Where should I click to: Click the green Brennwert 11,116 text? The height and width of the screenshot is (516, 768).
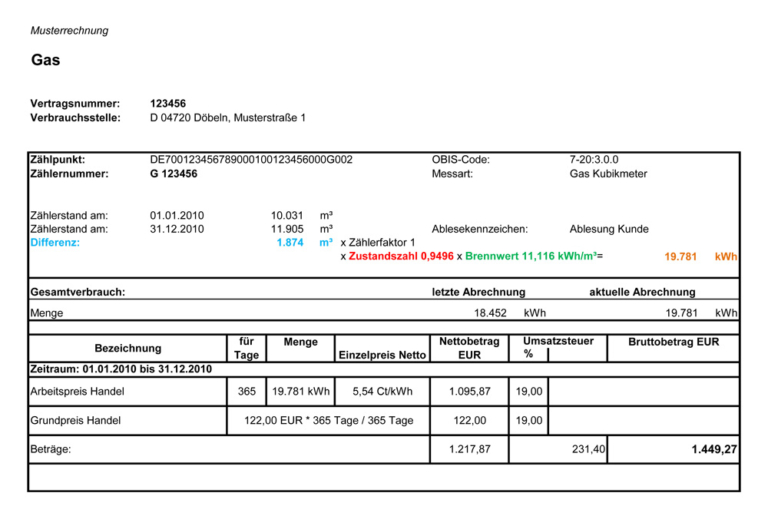(531, 256)
